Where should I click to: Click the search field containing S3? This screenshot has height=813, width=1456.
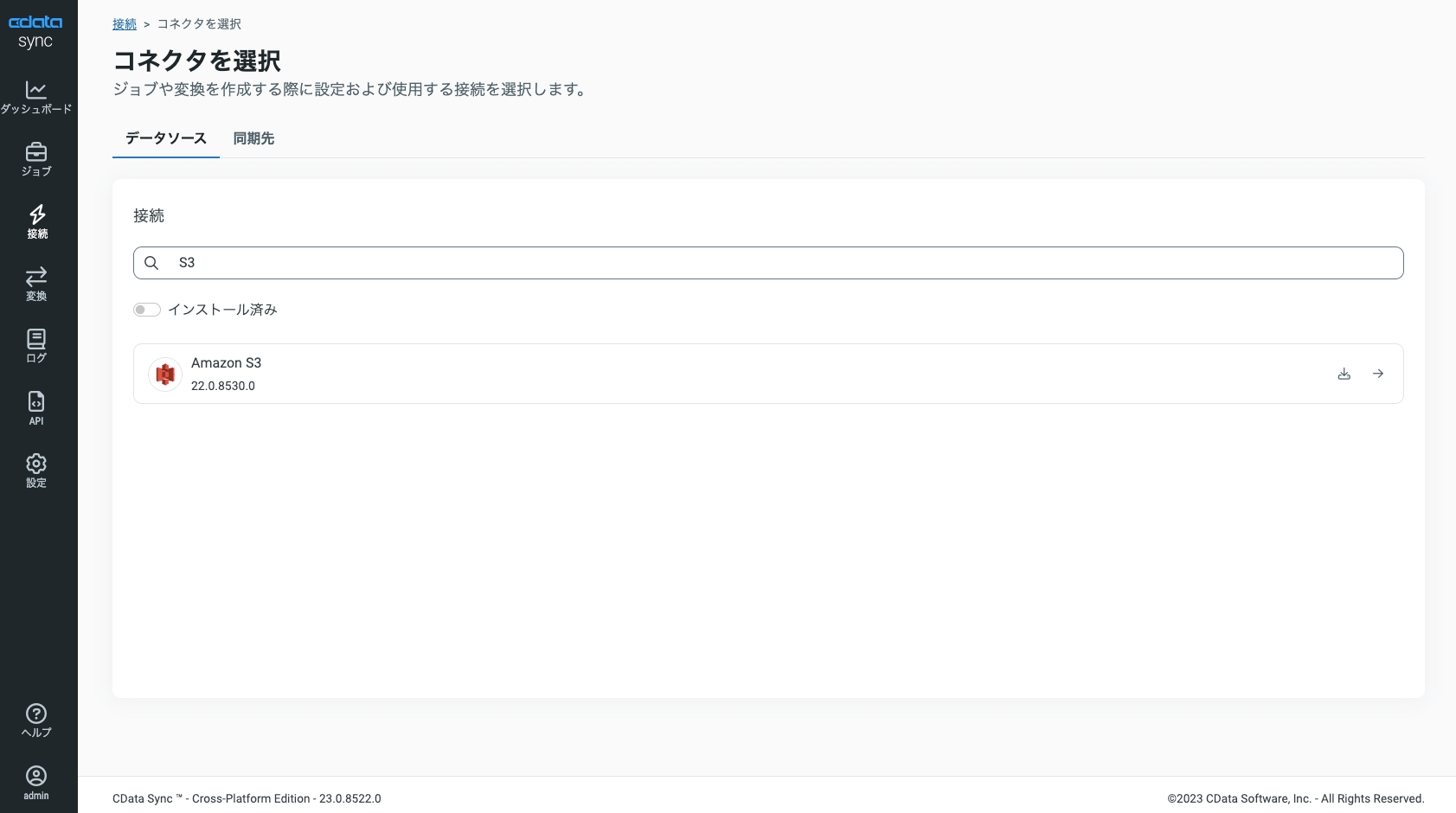768,263
